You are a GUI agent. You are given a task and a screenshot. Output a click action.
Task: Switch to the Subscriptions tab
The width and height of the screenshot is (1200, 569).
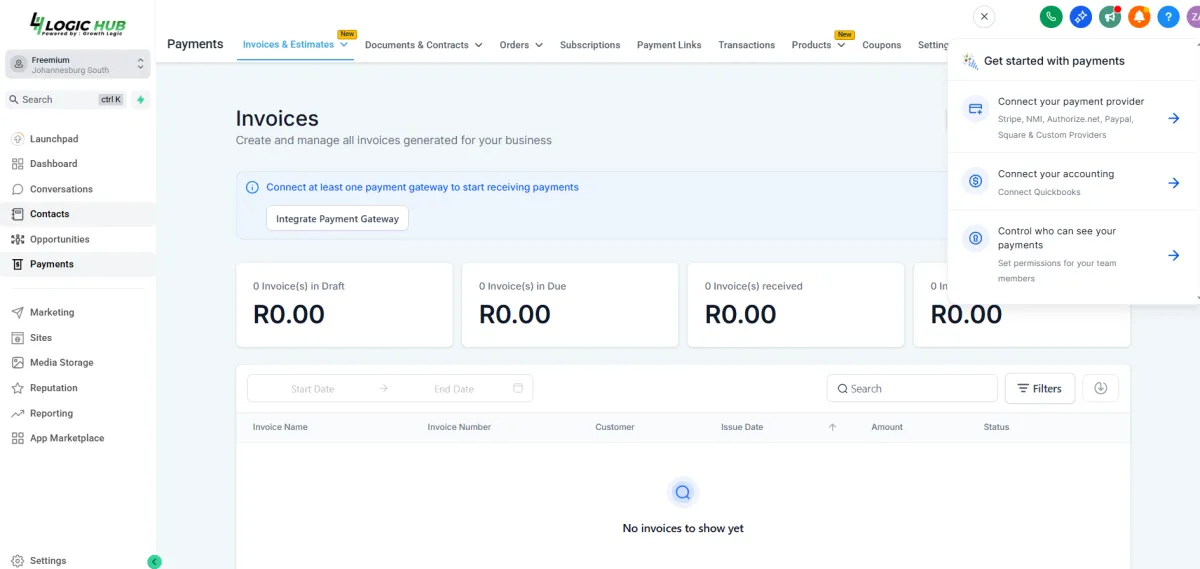click(590, 45)
